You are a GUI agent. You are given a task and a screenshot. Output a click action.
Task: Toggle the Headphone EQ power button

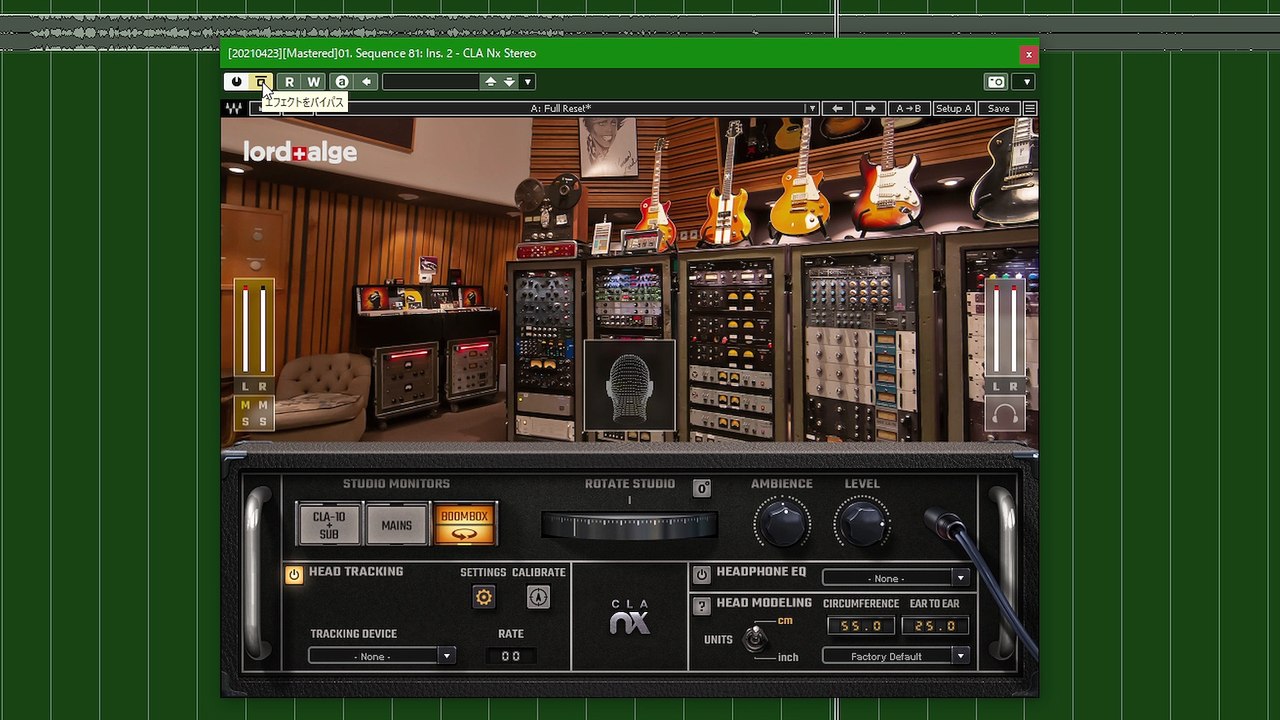tap(702, 574)
